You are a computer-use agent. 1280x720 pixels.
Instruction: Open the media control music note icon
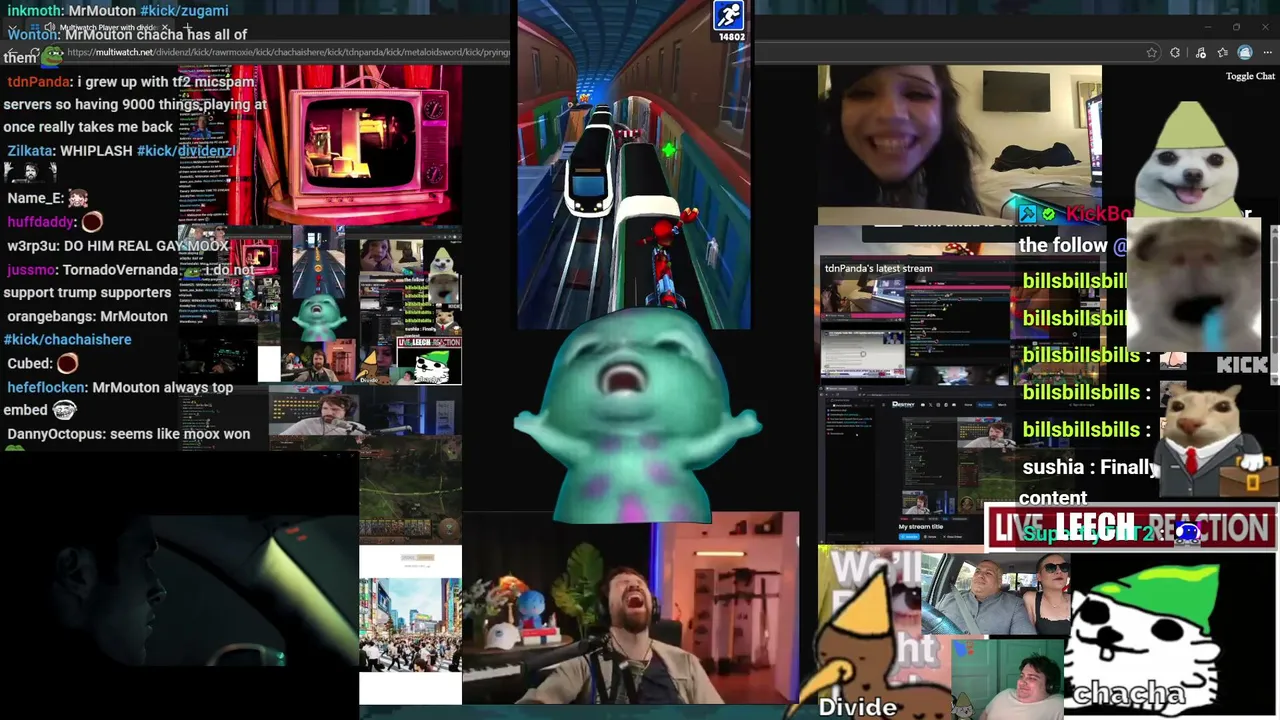(1200, 52)
